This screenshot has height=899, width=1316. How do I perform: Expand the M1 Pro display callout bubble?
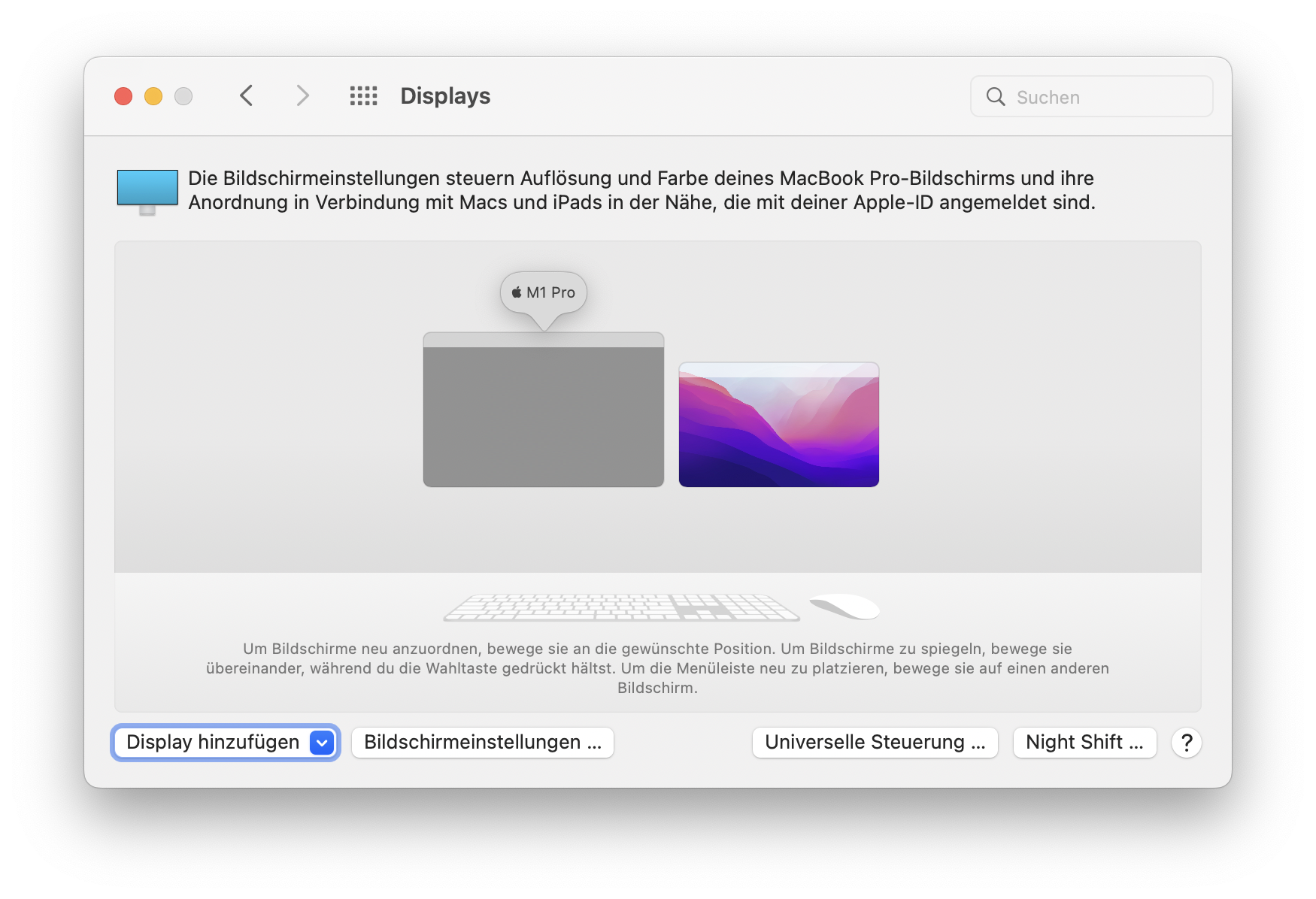(x=543, y=292)
